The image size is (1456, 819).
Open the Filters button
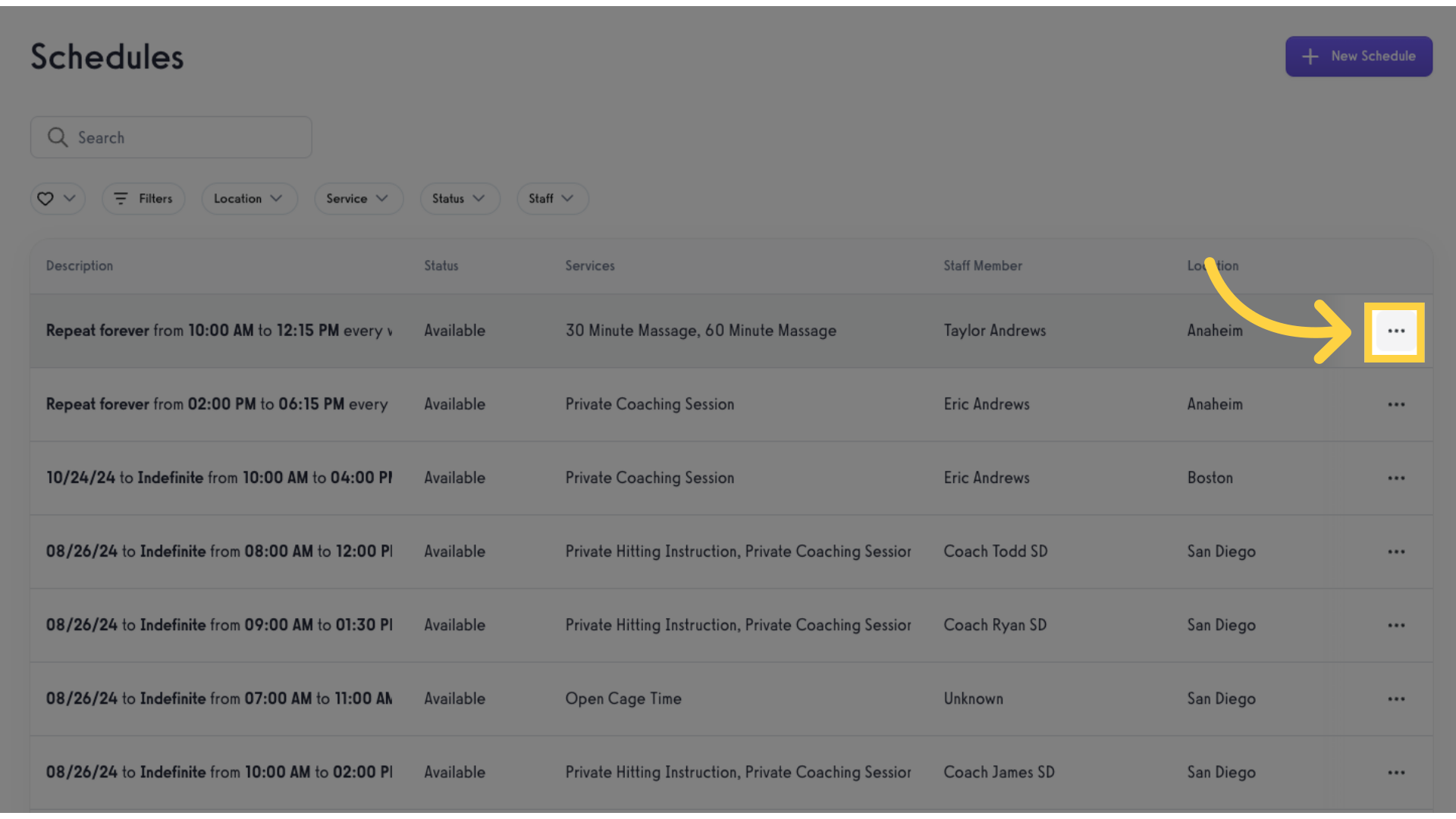(x=143, y=199)
